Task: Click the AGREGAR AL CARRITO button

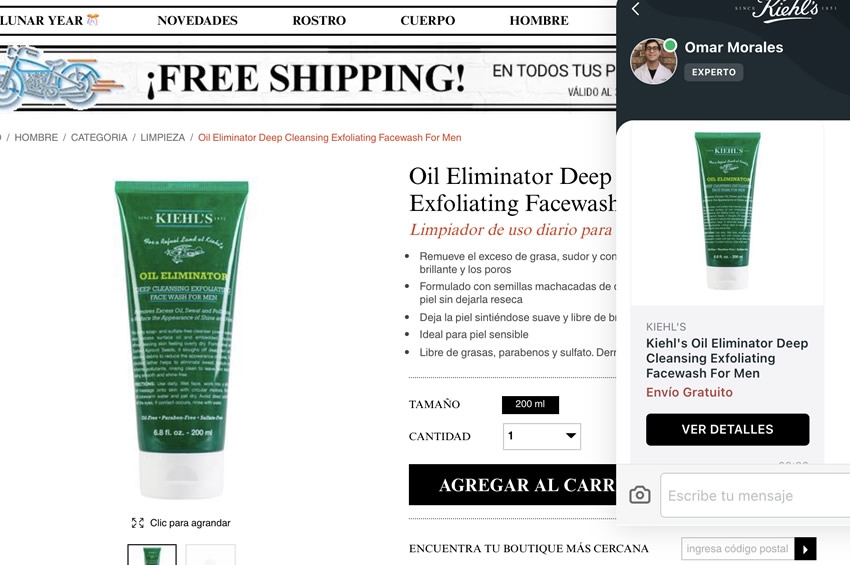Action: click(x=513, y=485)
